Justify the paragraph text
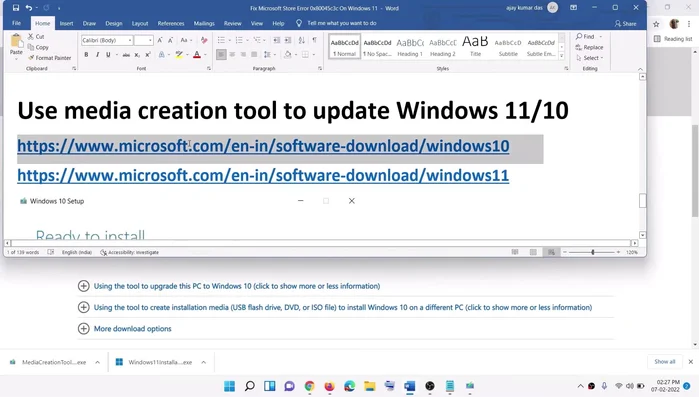Screen dimensions: 699x397 254,55
